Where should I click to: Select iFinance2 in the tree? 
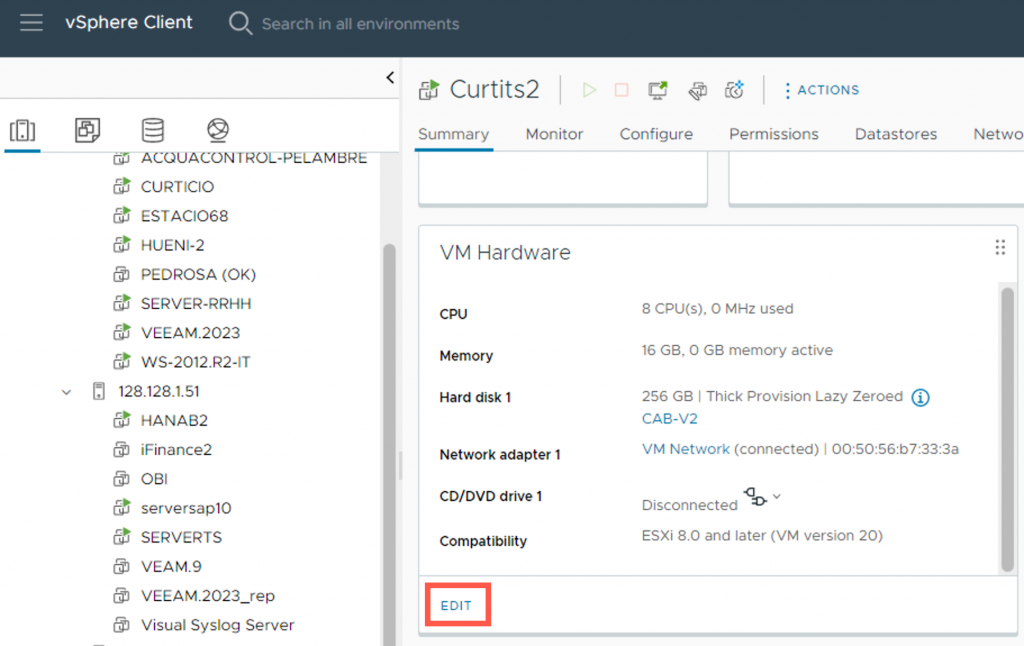point(176,450)
